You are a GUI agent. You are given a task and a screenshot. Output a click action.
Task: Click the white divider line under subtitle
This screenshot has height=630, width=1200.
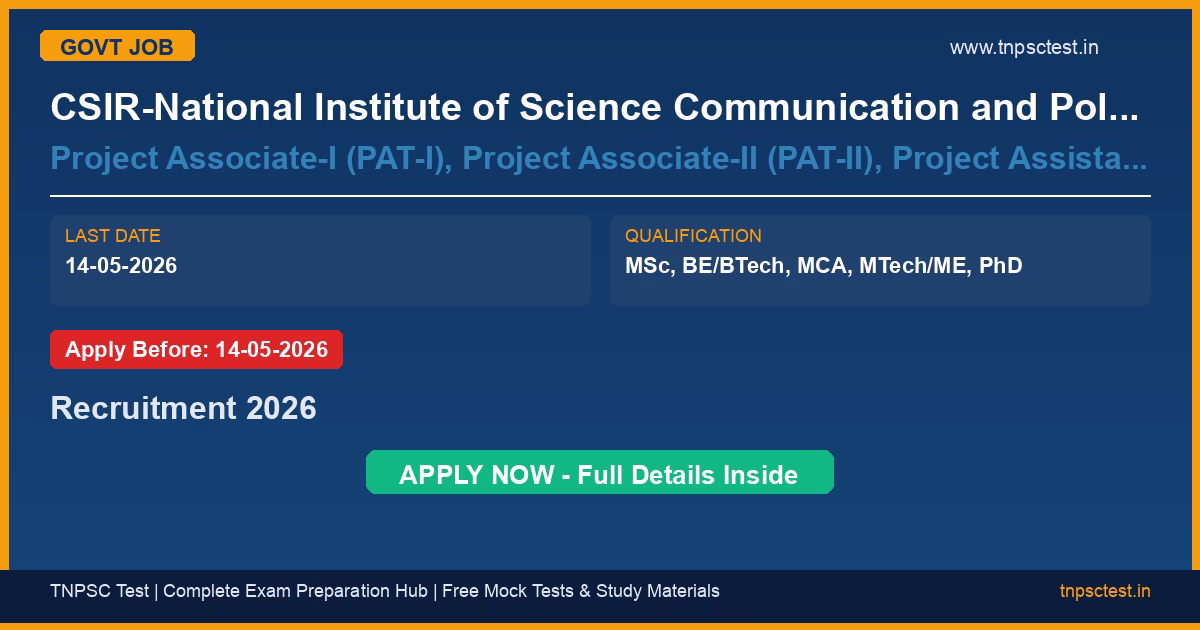(600, 196)
